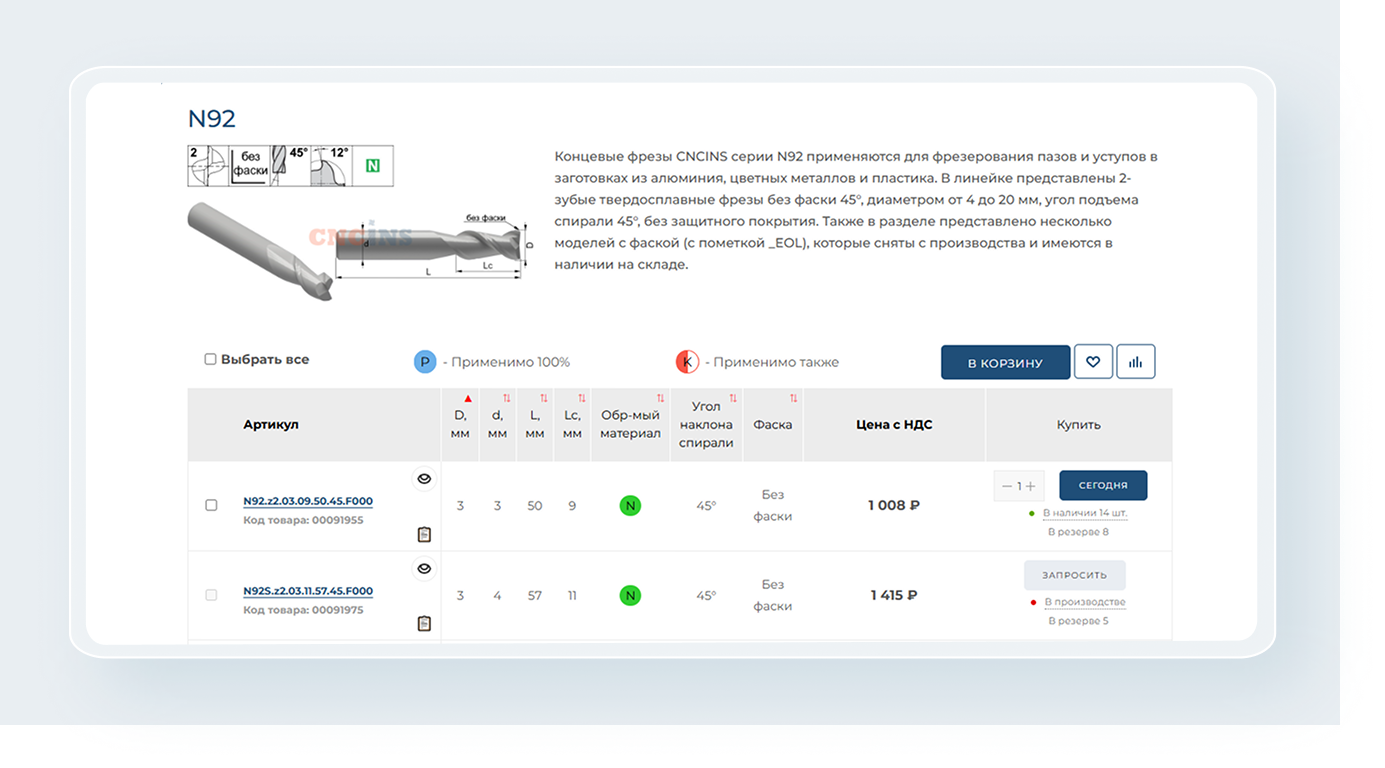Click the 'без фаски' pictogram under N92
Screen dimensions: 1385x768
250,166
